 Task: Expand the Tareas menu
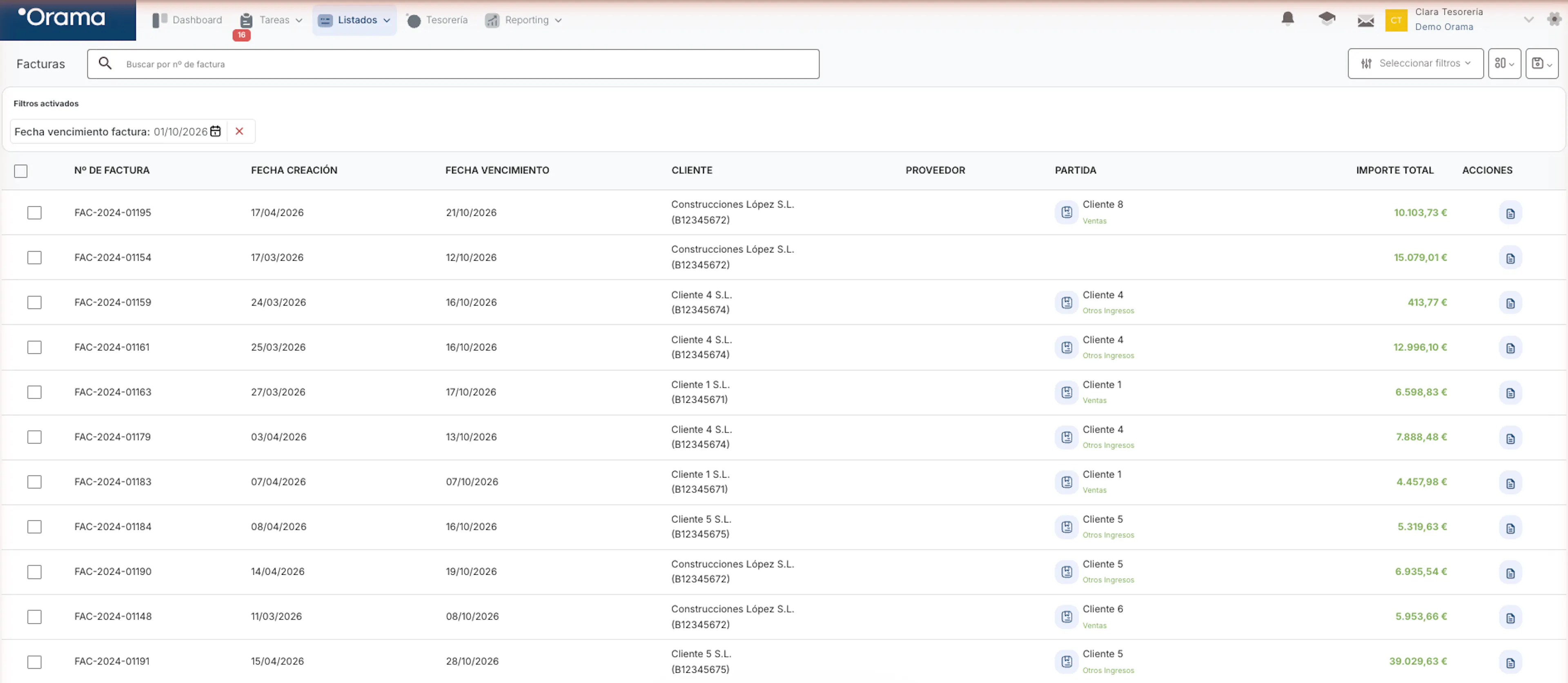[x=271, y=20]
